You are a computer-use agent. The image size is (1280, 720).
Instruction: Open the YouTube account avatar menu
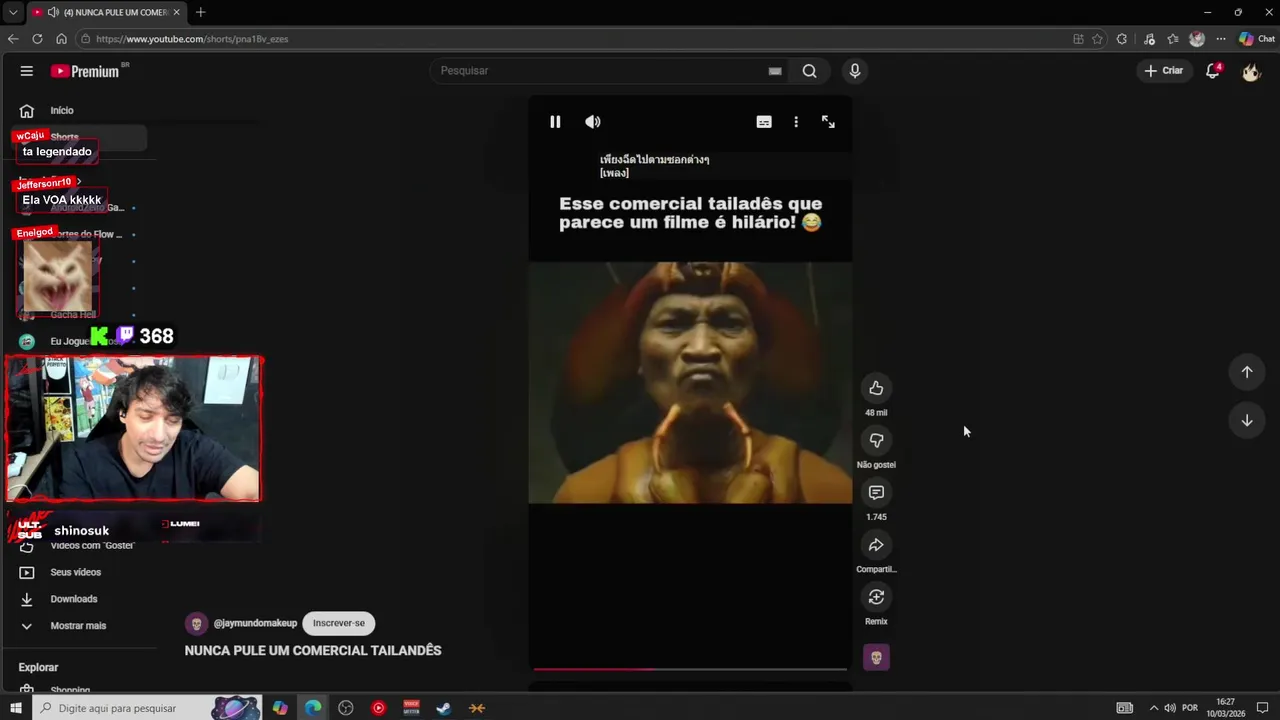pos(1251,72)
